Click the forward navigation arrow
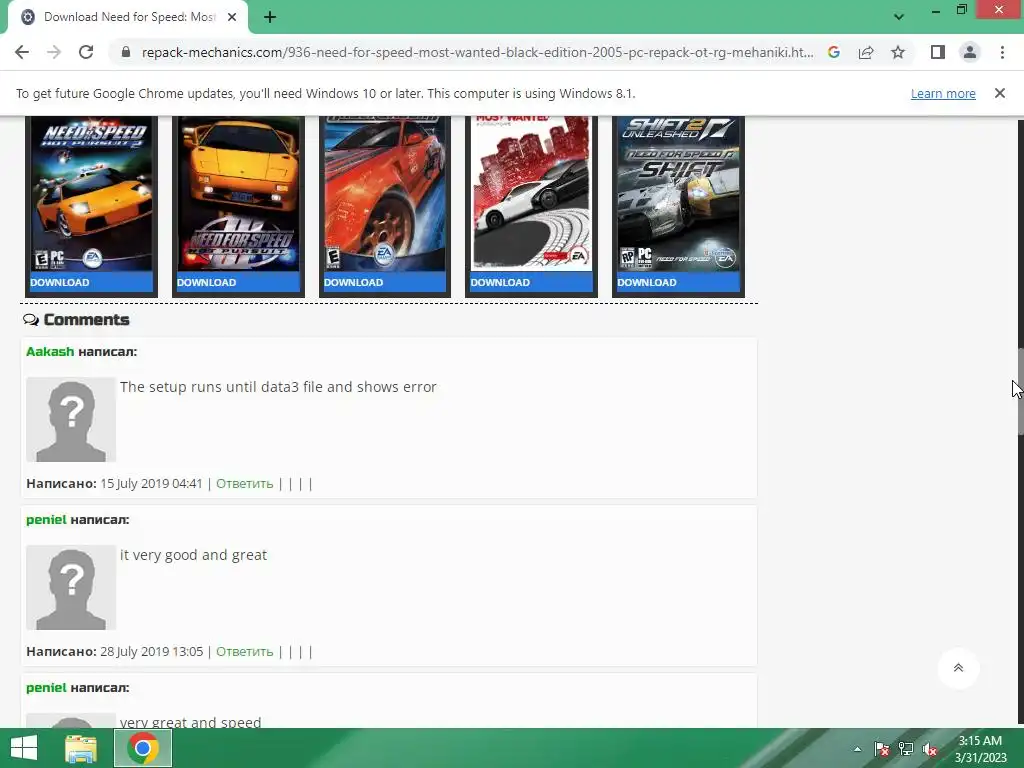1024x768 pixels. pos(54,52)
